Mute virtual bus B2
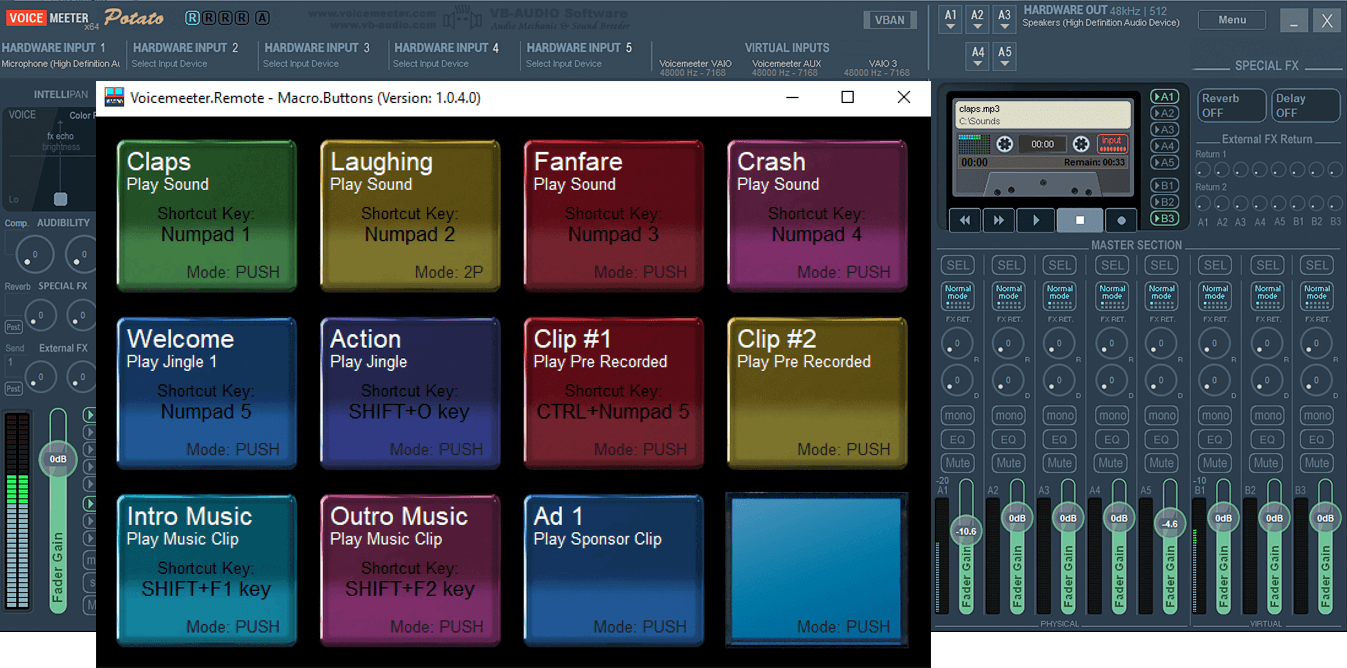 [x=1266, y=463]
